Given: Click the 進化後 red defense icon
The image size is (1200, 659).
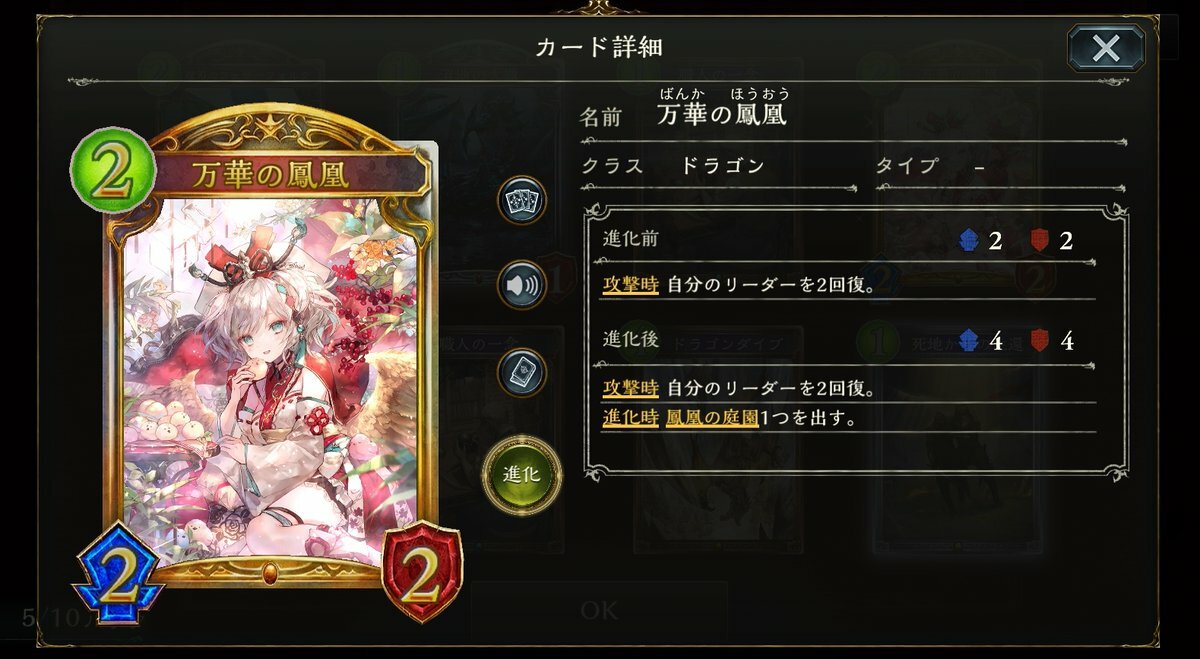Looking at the screenshot, I should click(1041, 341).
